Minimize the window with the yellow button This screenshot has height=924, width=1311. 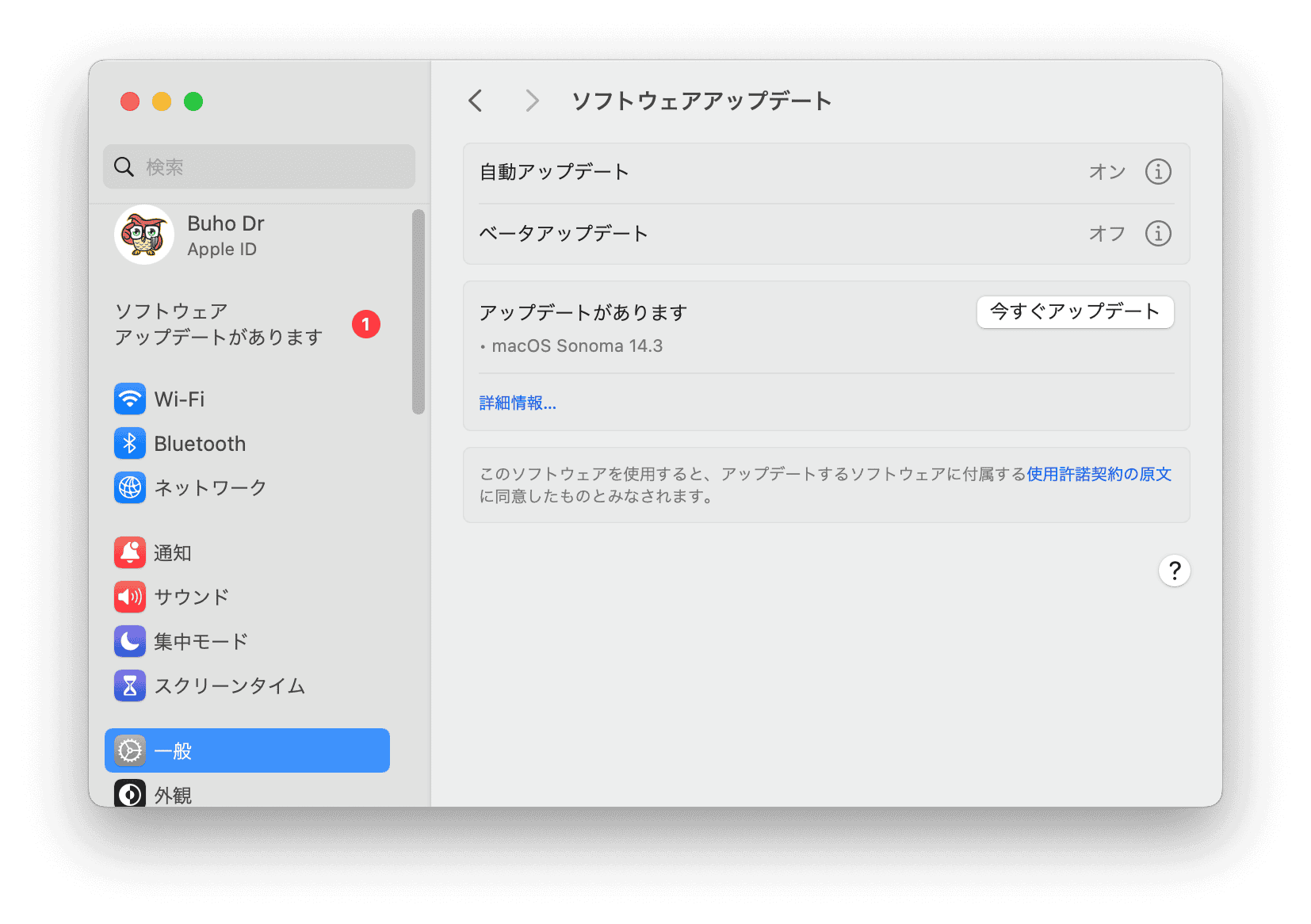coord(162,101)
